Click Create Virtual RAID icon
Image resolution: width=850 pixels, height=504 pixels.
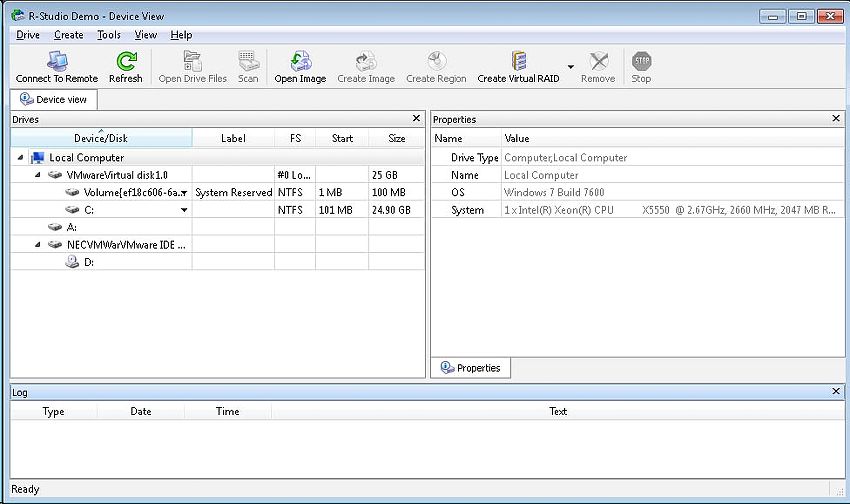[x=519, y=61]
